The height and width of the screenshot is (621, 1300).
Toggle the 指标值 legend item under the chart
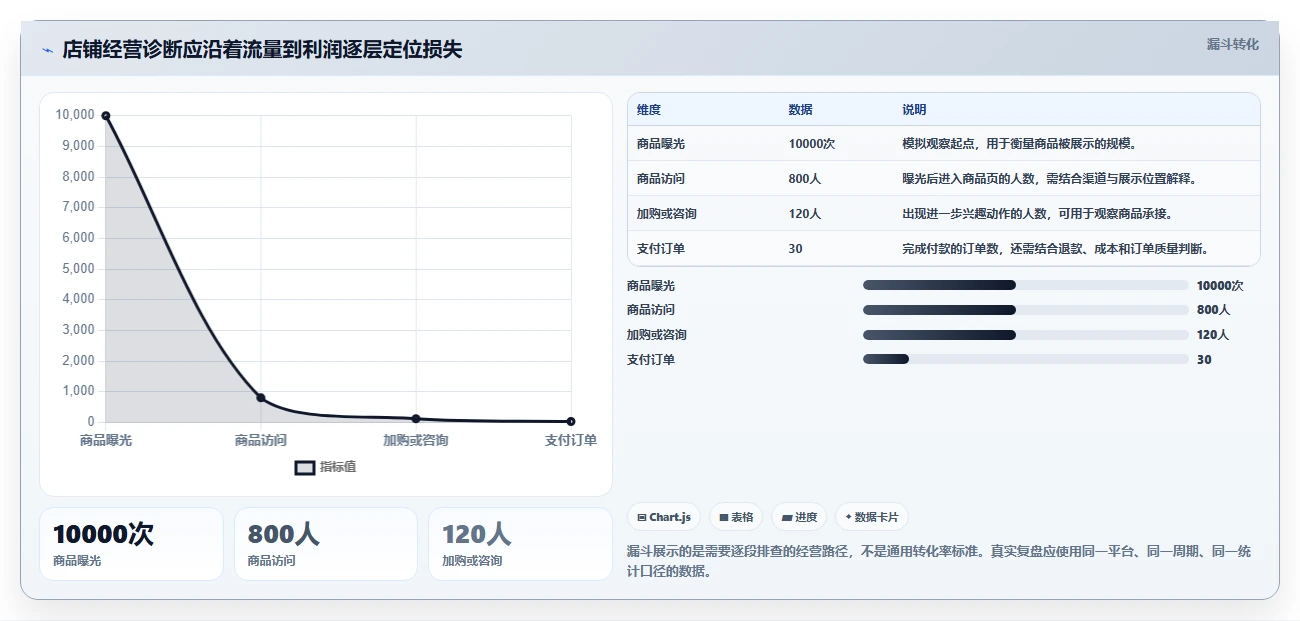[326, 467]
